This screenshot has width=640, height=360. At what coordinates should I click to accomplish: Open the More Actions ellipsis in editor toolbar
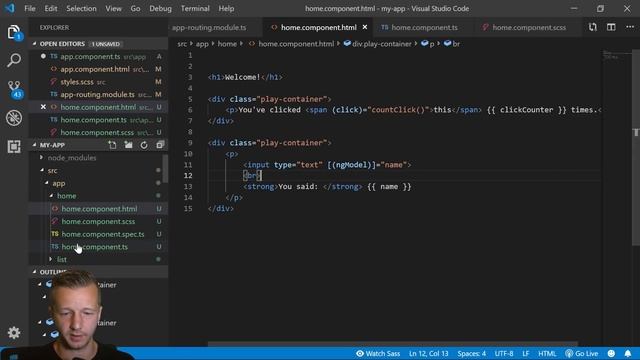[630, 27]
